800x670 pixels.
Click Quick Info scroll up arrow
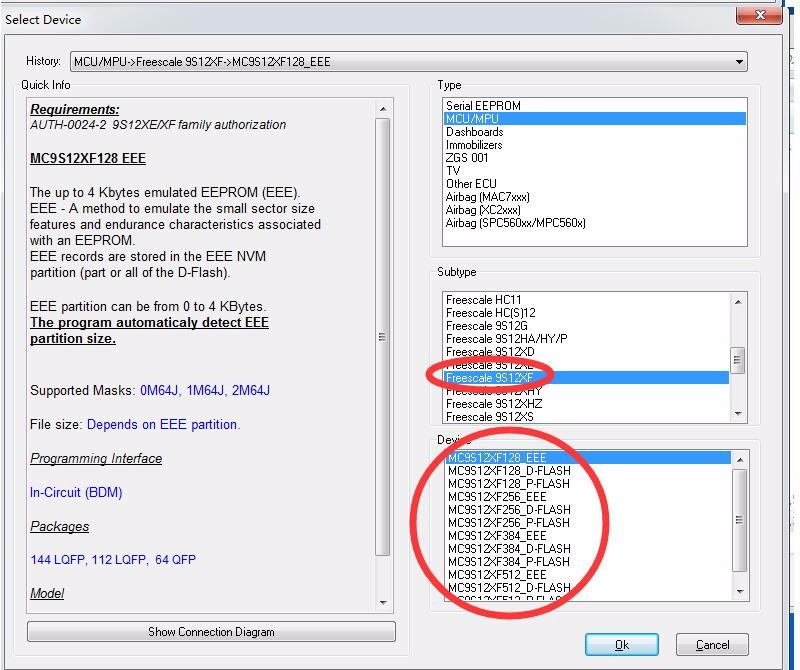[383, 109]
